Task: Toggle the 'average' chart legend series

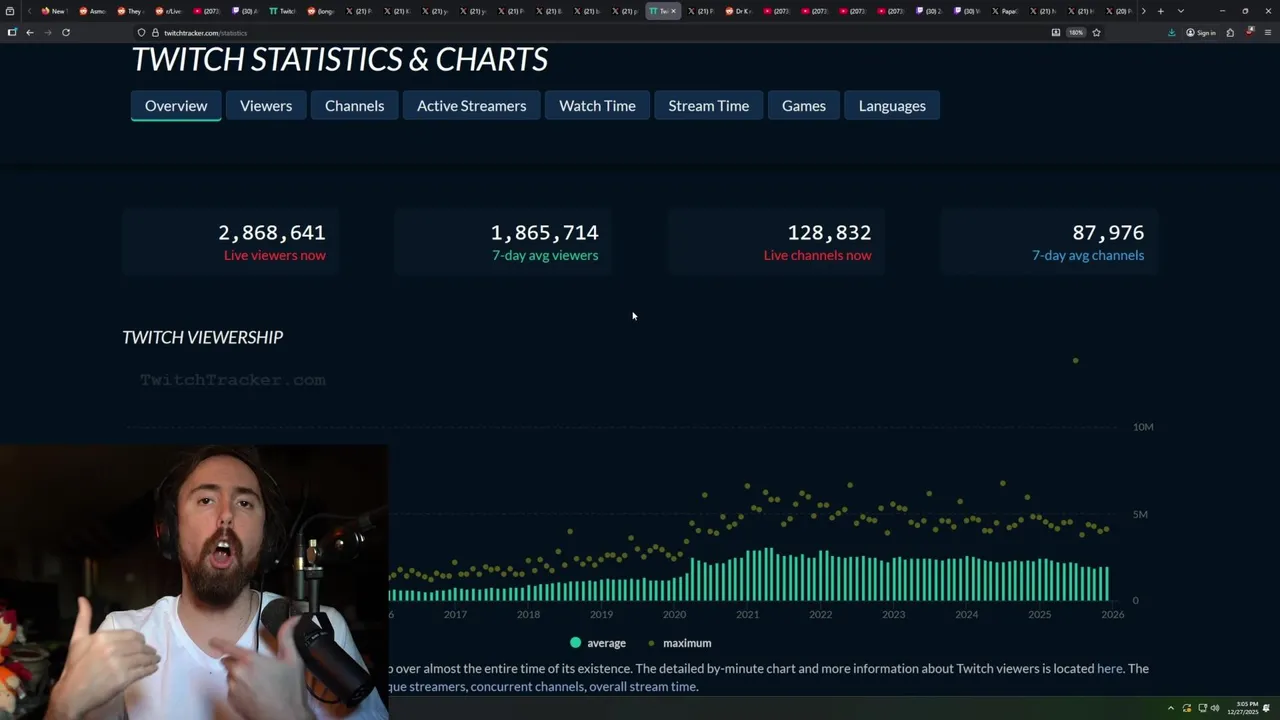Action: click(x=598, y=643)
